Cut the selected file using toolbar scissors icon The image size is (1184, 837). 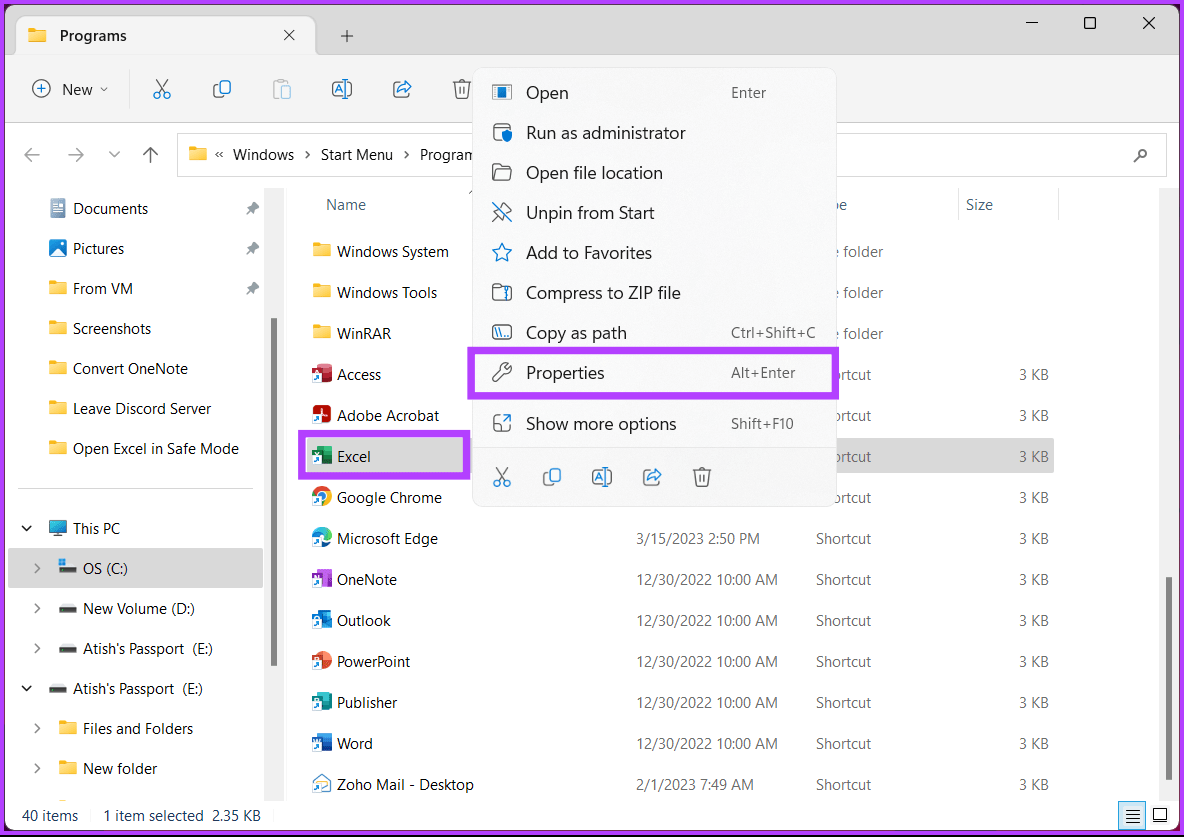click(x=162, y=89)
